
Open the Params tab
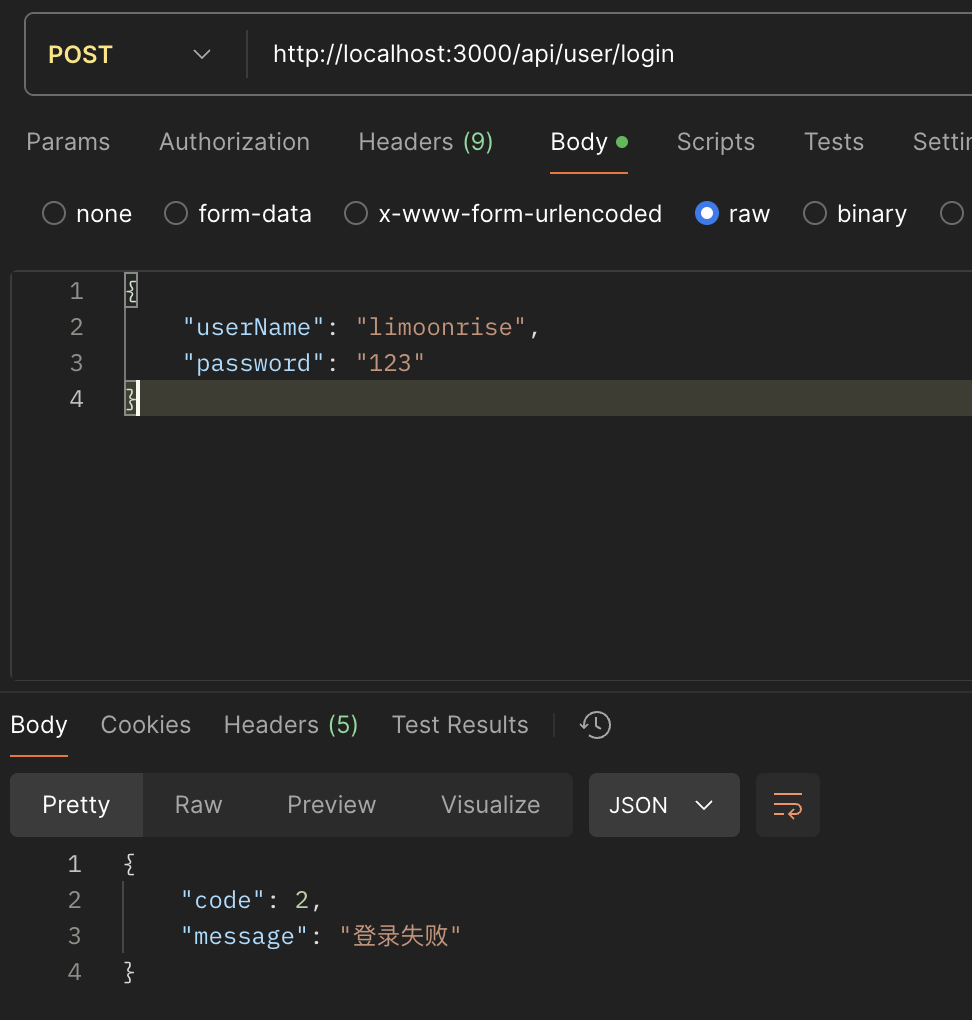pos(68,142)
